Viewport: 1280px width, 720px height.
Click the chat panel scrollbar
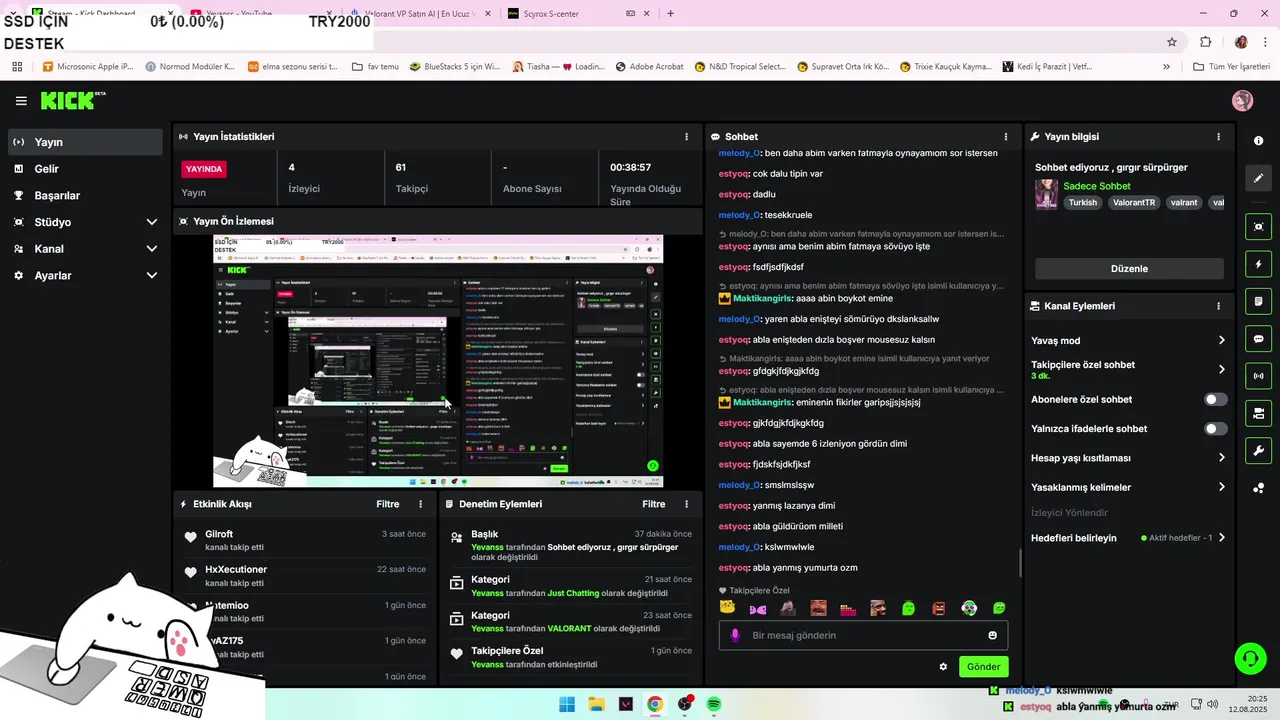[x=1019, y=563]
